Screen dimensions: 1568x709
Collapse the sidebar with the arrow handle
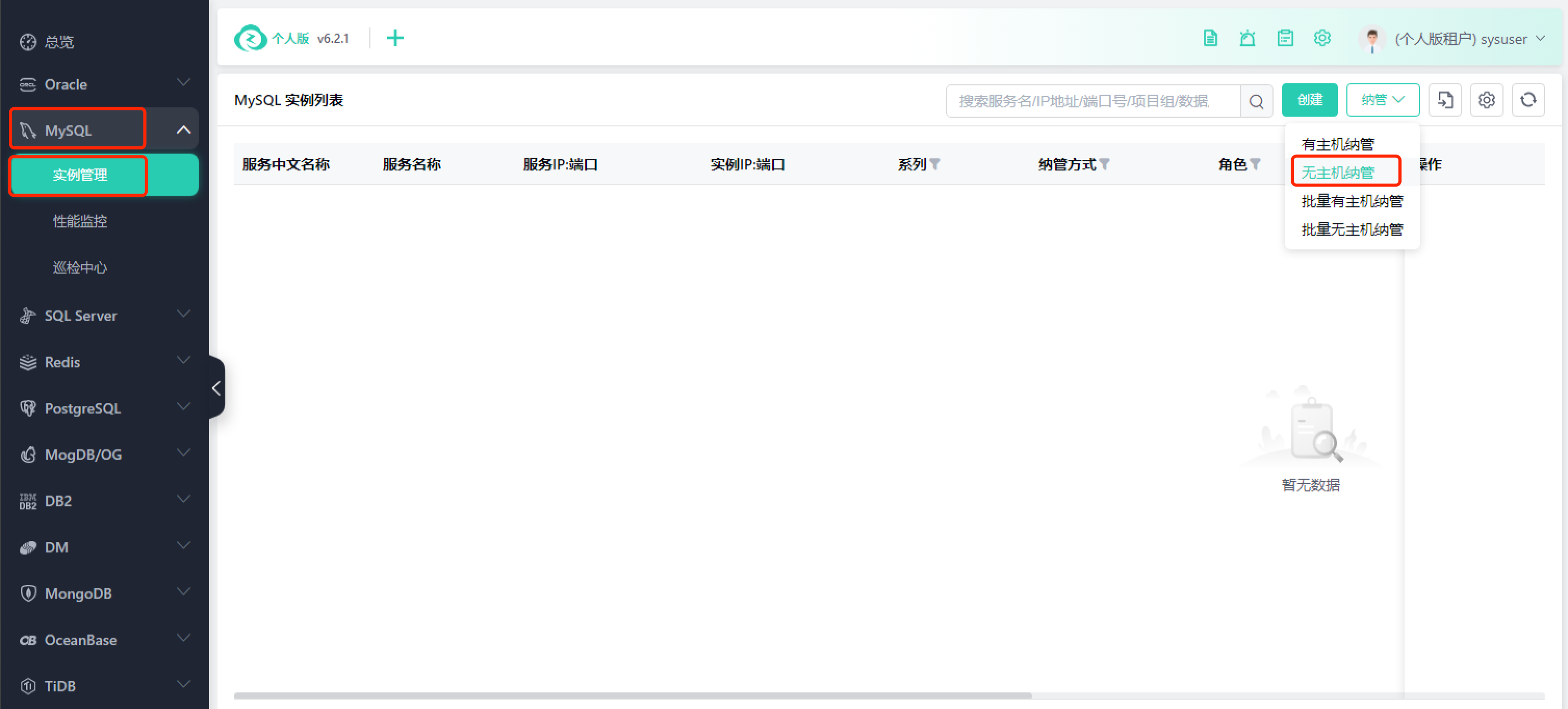(217, 388)
